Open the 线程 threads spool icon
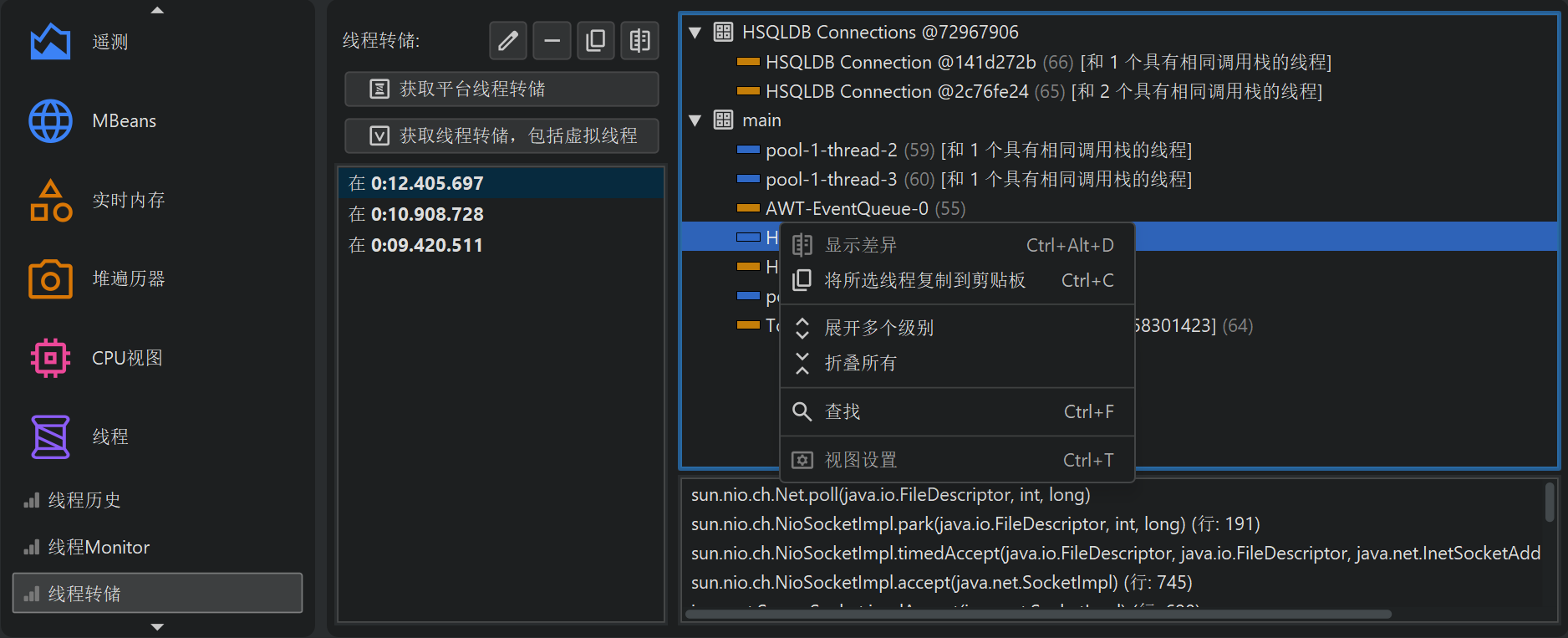The image size is (1568, 638). (50, 436)
